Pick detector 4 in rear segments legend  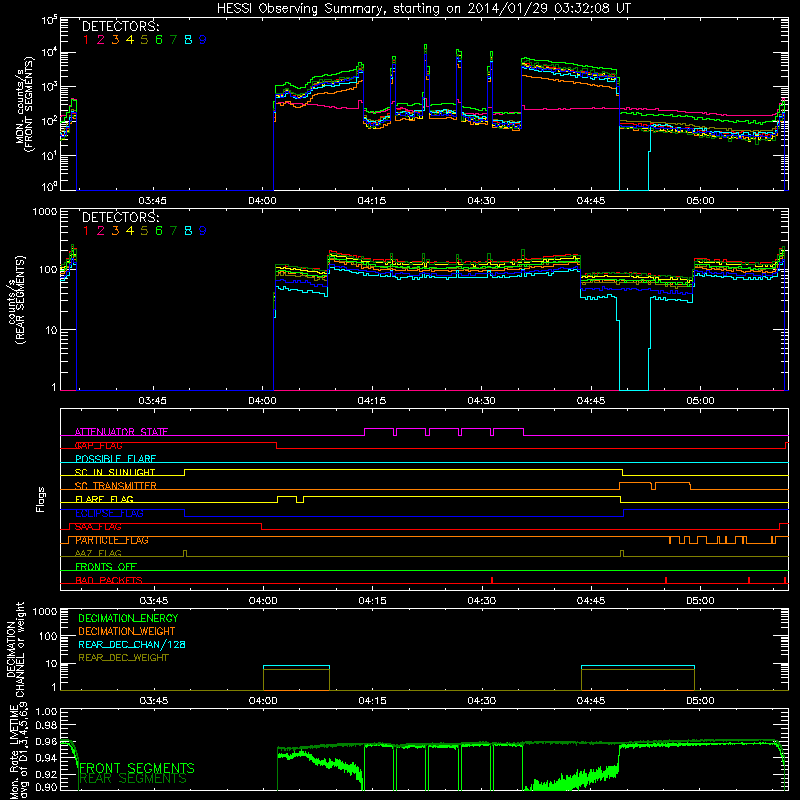click(x=130, y=231)
